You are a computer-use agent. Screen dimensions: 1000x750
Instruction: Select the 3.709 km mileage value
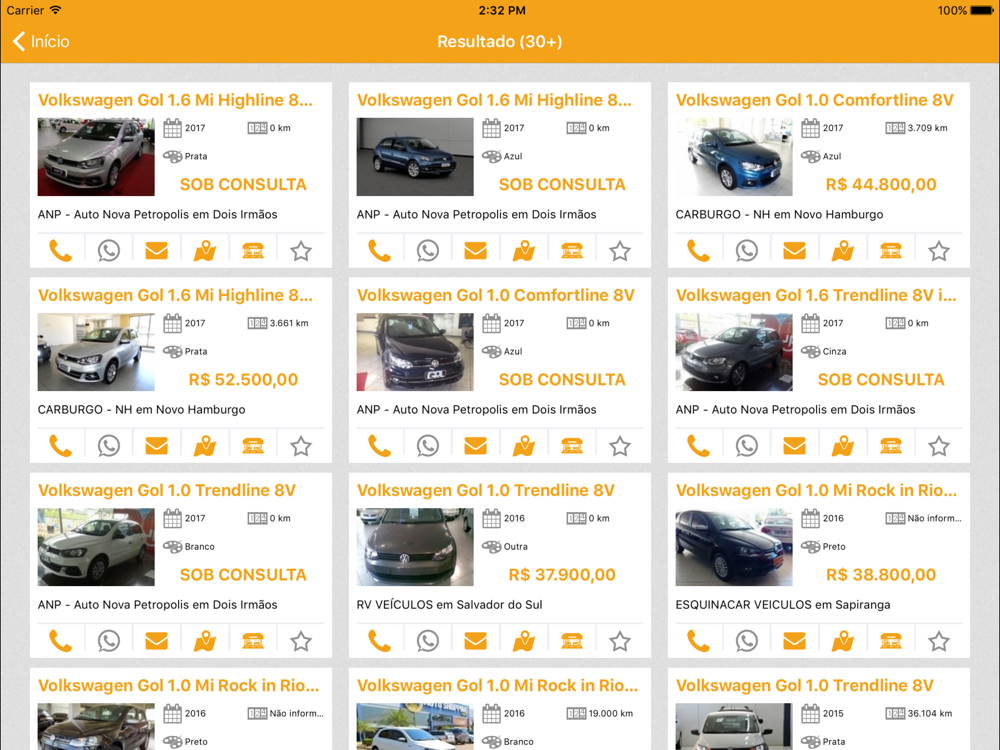(927, 128)
